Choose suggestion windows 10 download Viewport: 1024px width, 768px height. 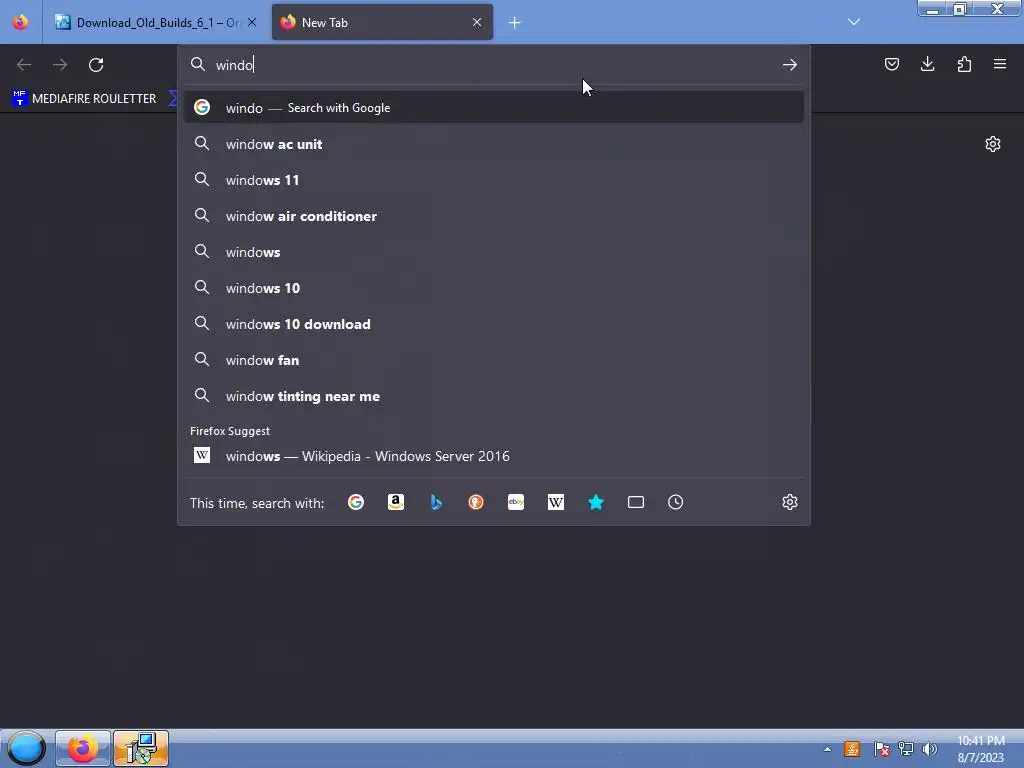pos(494,324)
